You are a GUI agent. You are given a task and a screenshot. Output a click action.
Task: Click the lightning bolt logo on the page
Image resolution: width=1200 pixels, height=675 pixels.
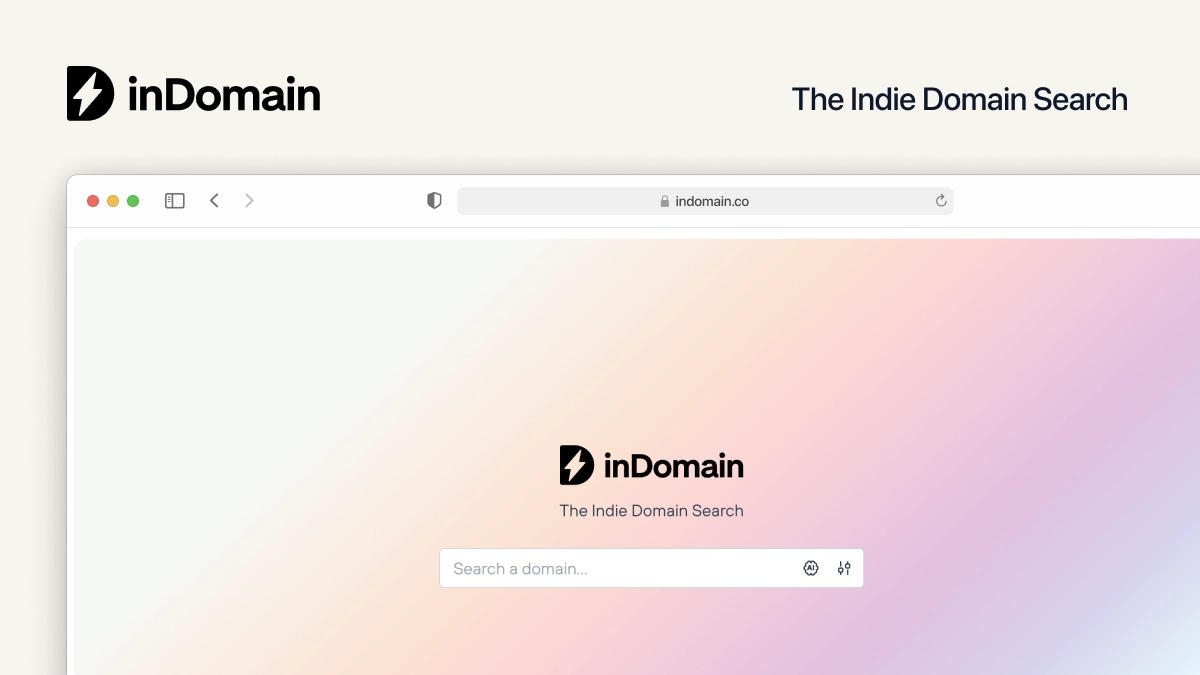[x=576, y=464]
